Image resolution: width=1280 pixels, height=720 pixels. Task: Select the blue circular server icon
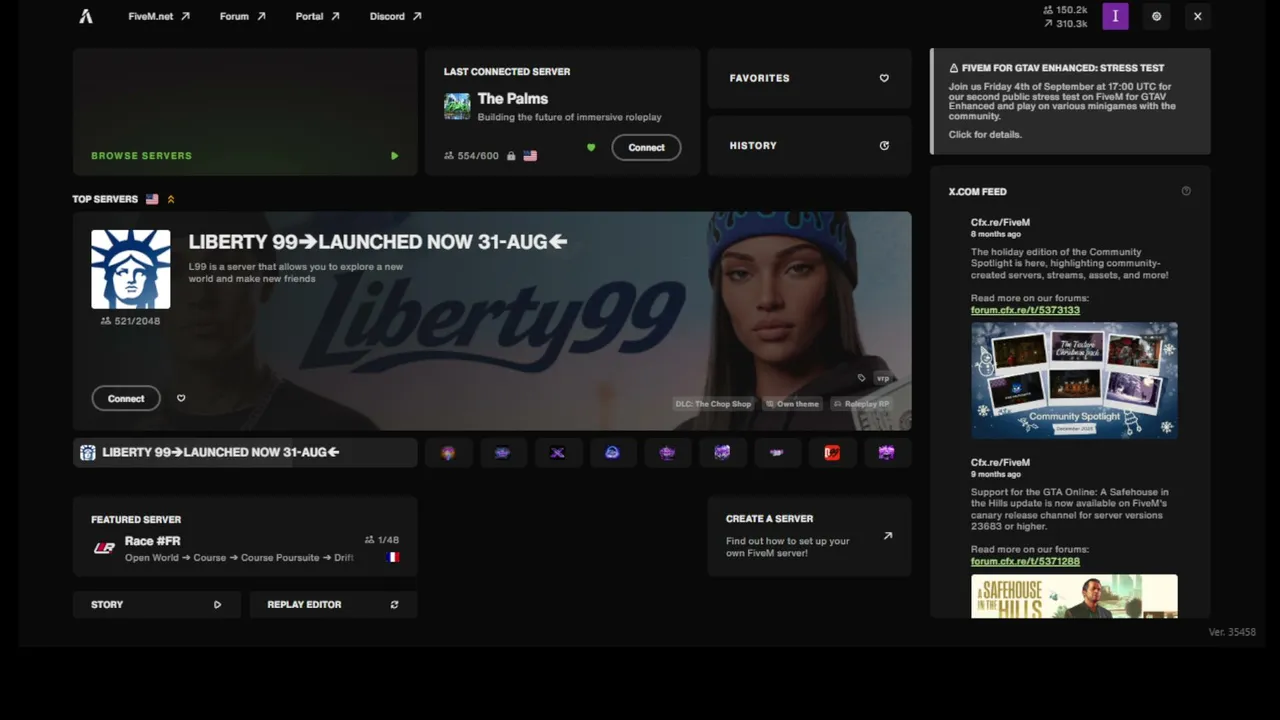coord(612,452)
